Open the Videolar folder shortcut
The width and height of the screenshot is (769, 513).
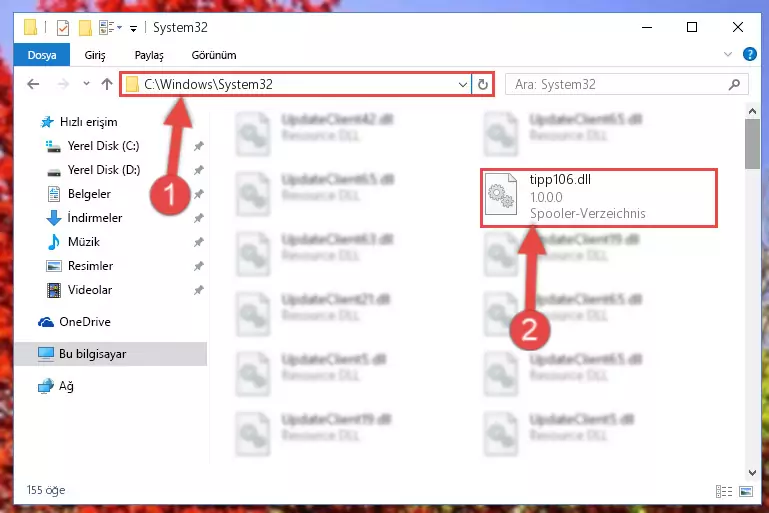(x=90, y=290)
